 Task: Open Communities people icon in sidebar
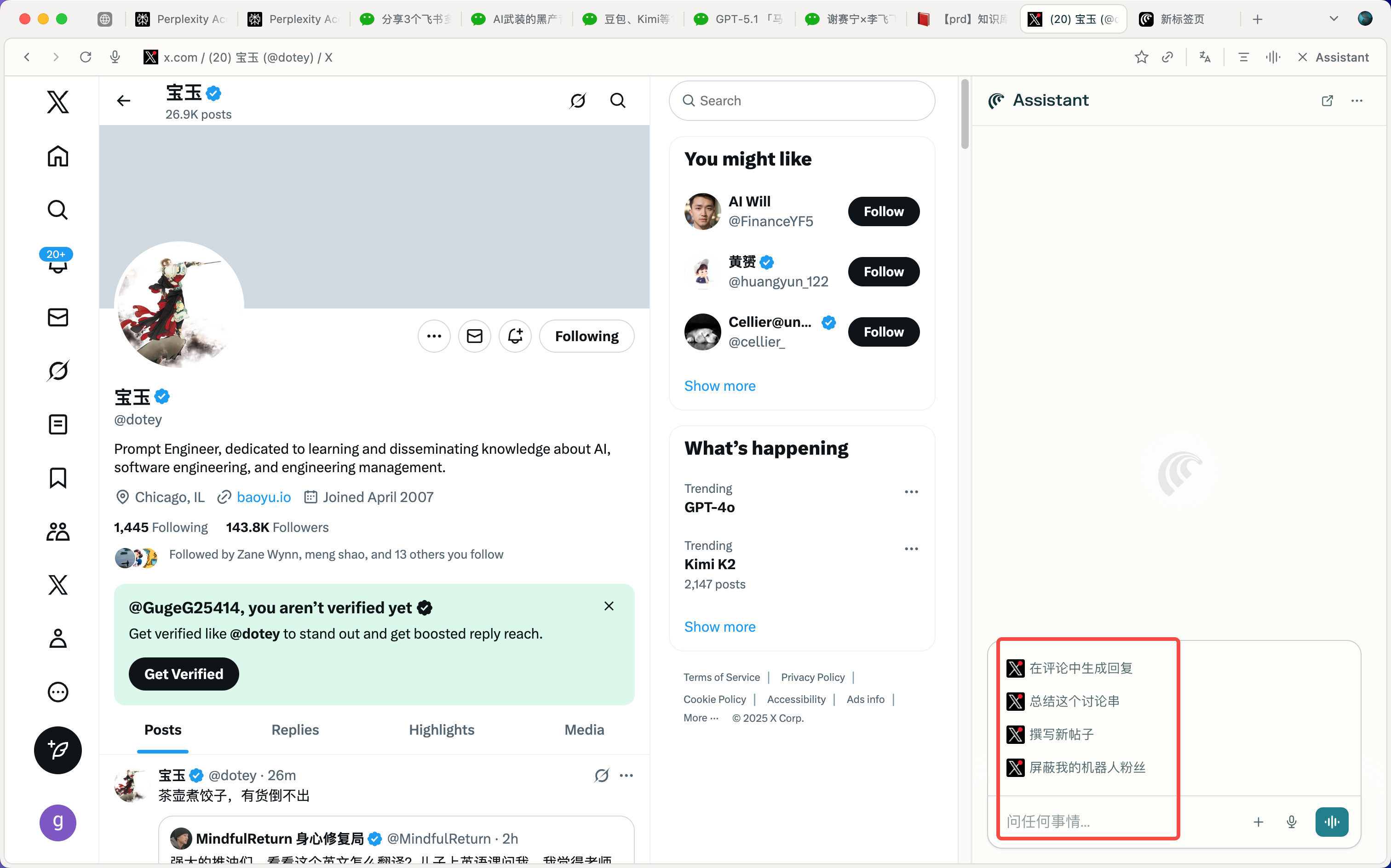point(58,531)
